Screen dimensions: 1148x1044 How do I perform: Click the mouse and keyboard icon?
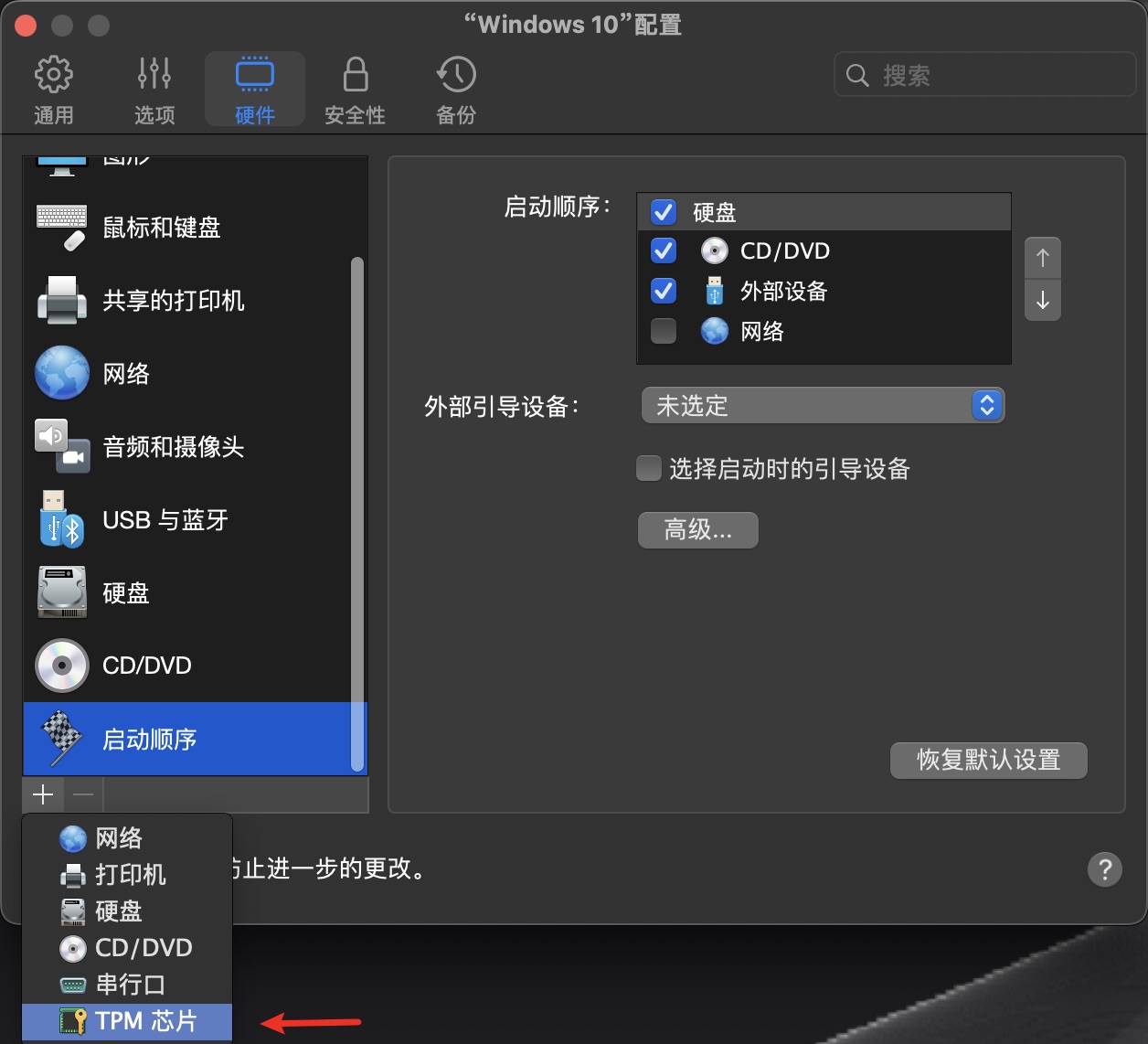click(x=62, y=228)
